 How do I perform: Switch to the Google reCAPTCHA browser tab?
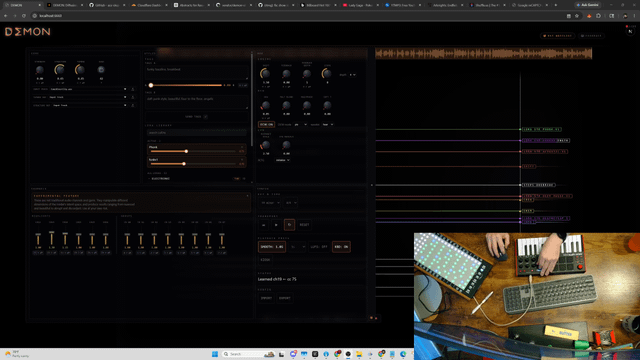coord(529,5)
